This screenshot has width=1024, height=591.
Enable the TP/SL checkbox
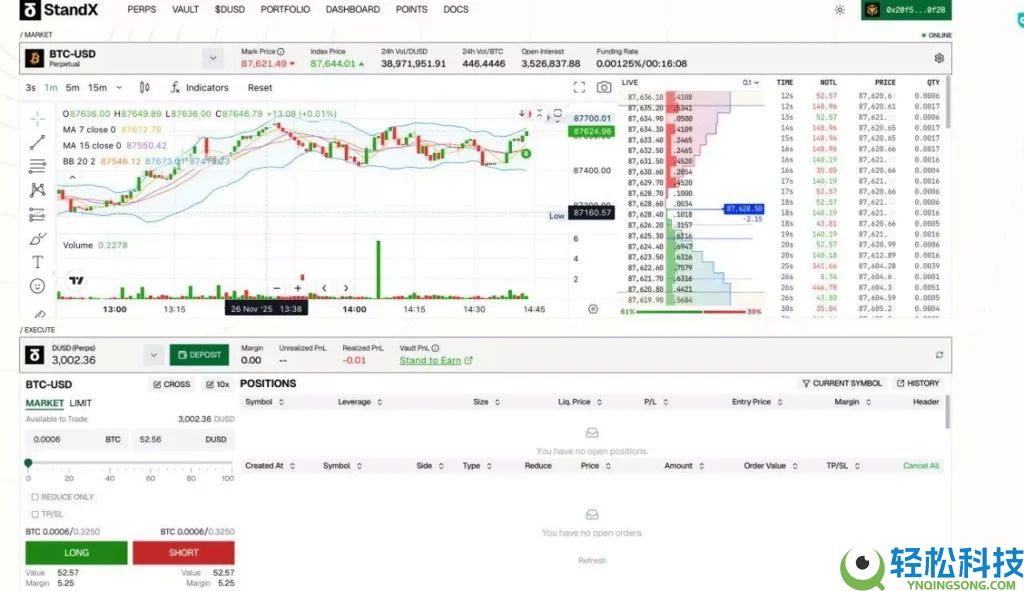click(x=33, y=512)
